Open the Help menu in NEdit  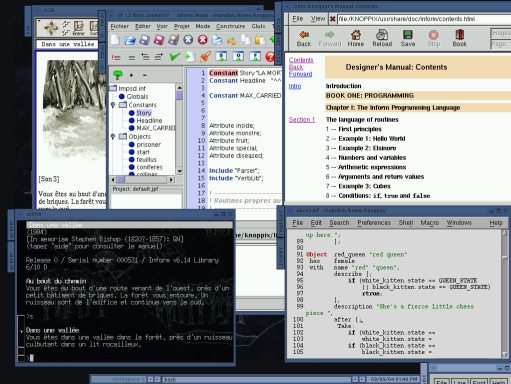point(496,223)
